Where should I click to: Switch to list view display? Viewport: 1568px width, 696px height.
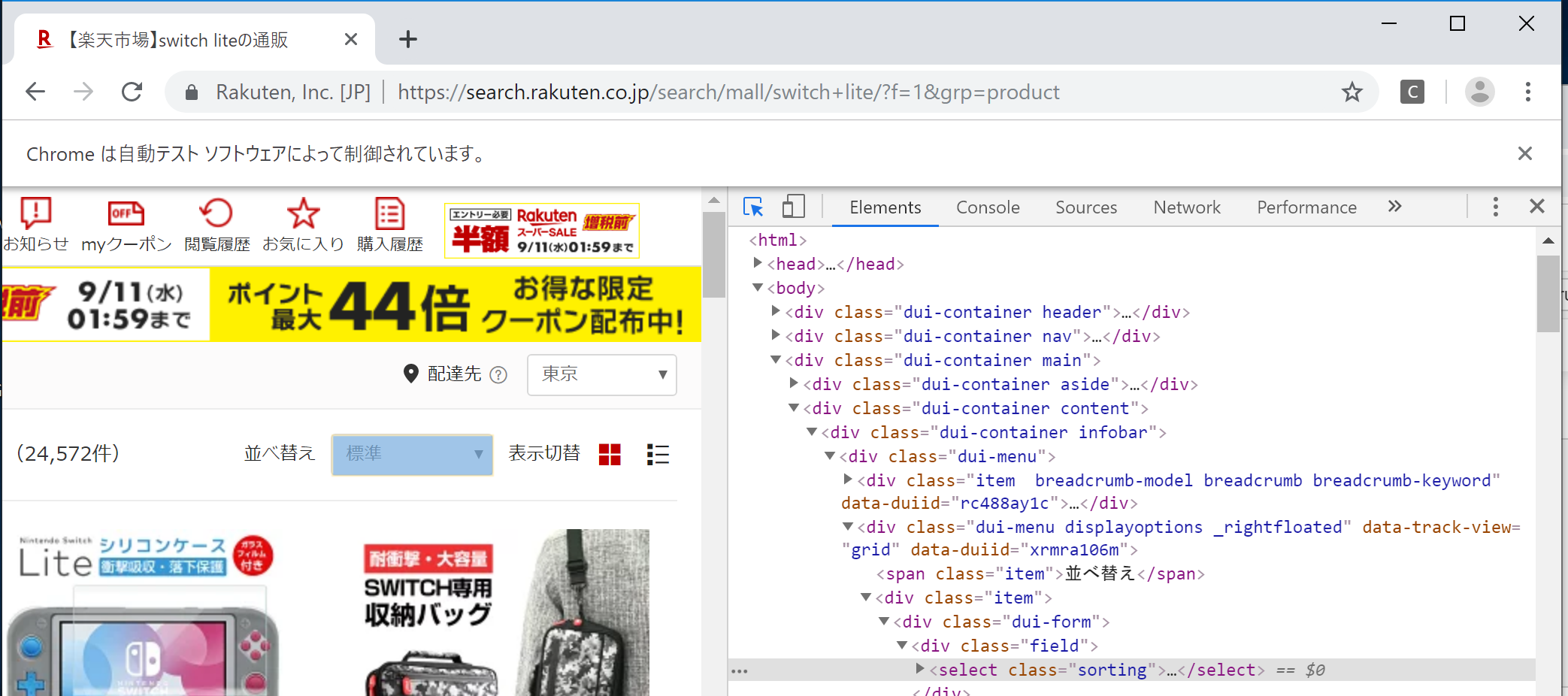click(658, 454)
